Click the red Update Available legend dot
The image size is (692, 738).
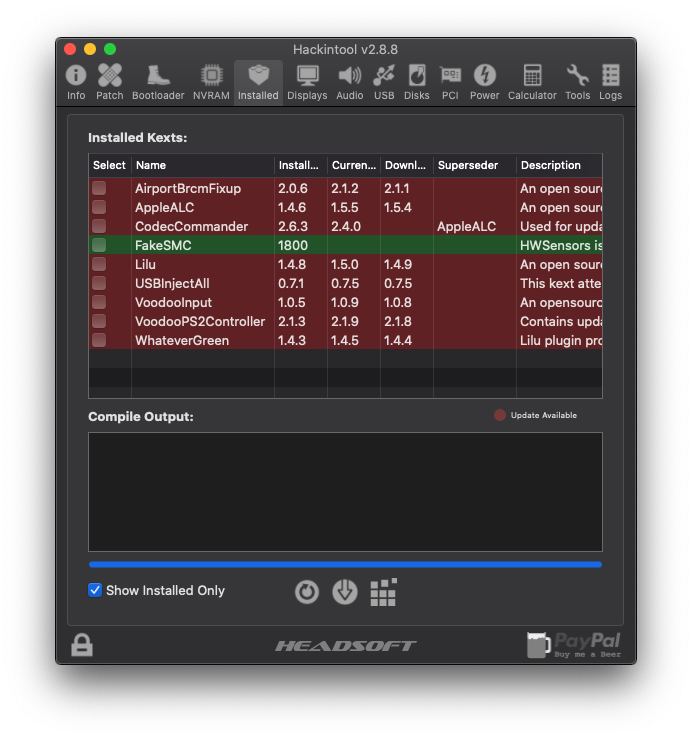(x=499, y=415)
